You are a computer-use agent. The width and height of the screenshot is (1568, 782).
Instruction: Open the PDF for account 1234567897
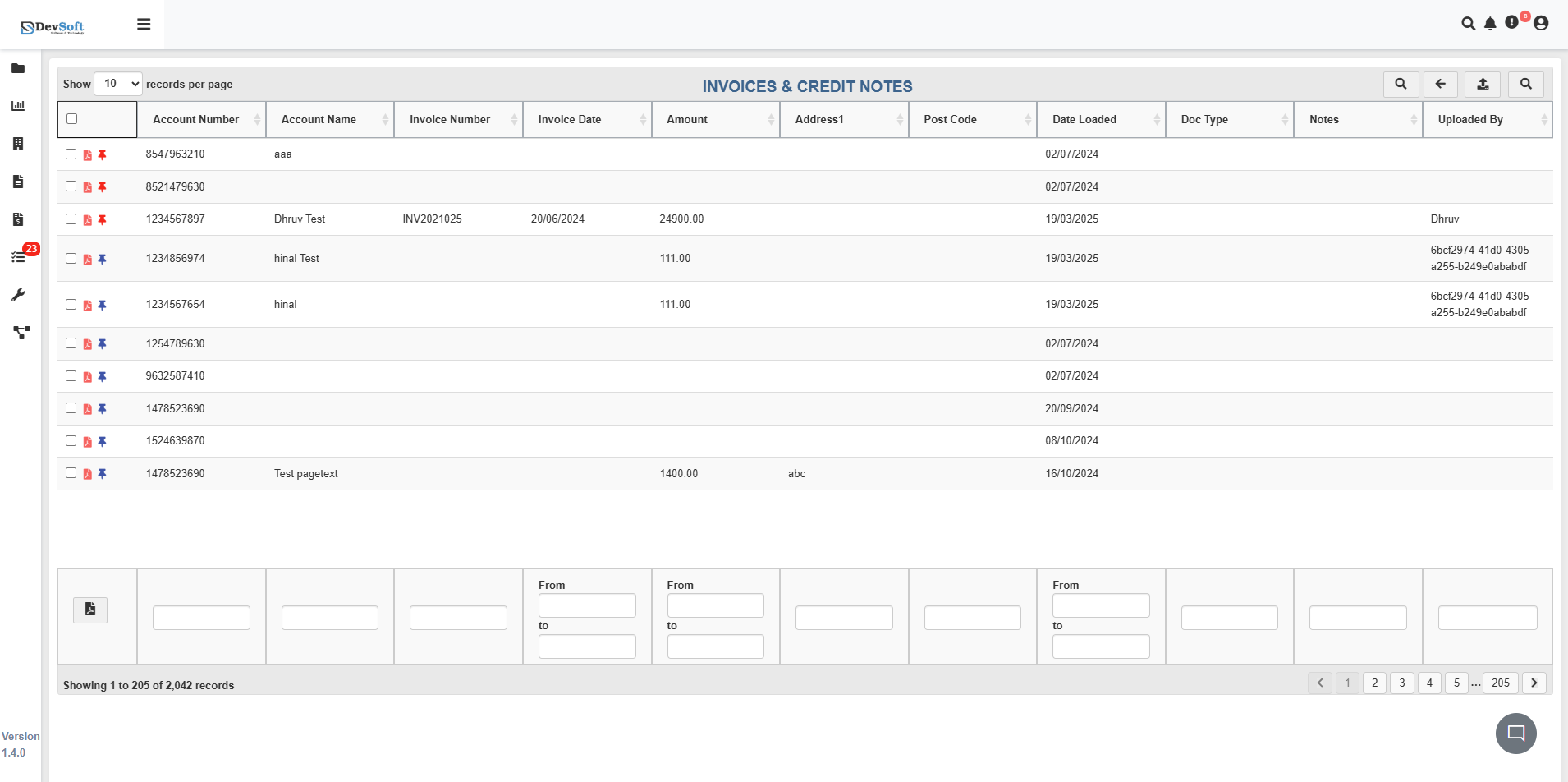(87, 219)
